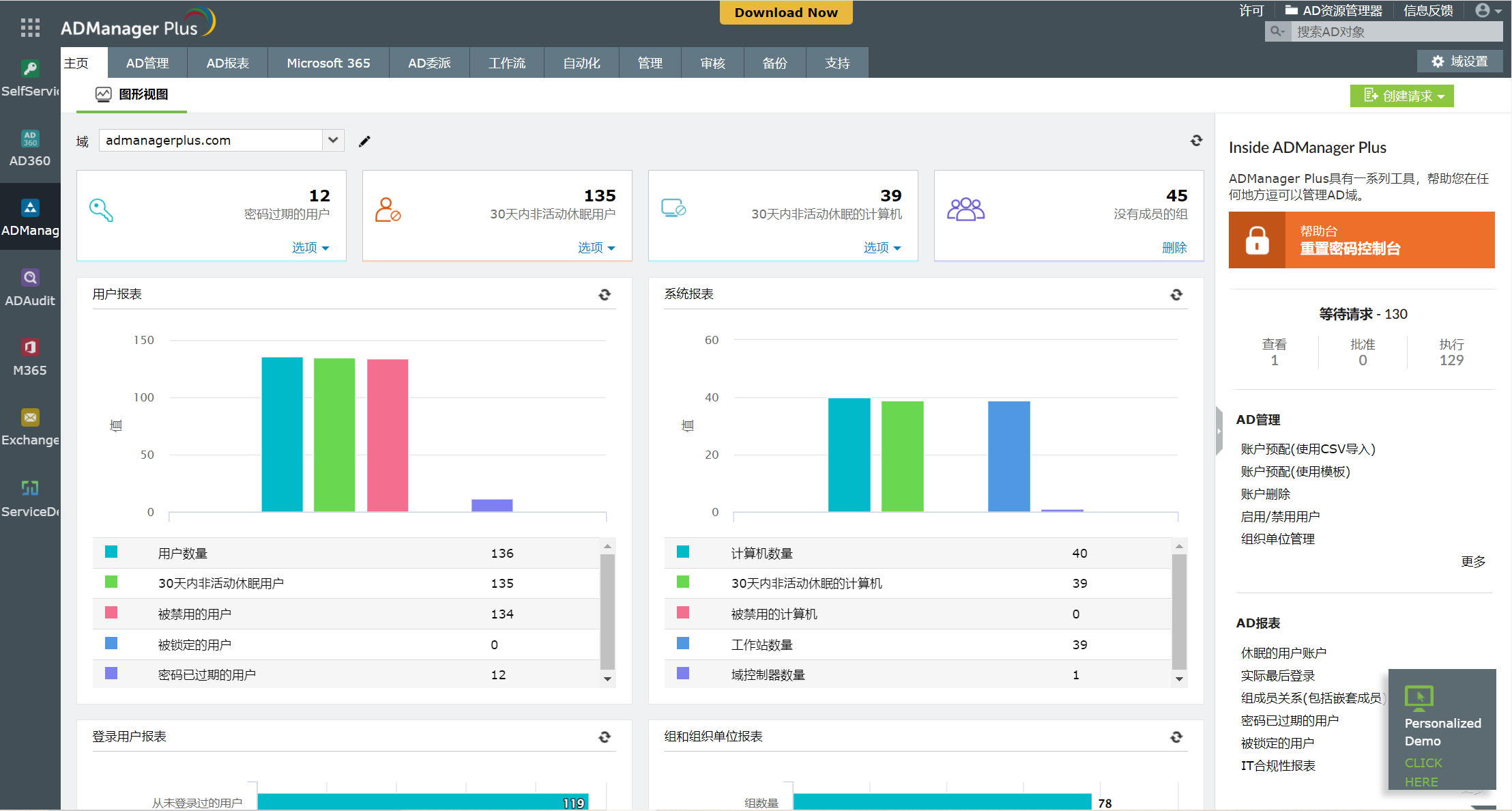Open Exchange icon in sidebar
Viewport: 1512px width, 811px height.
30,417
